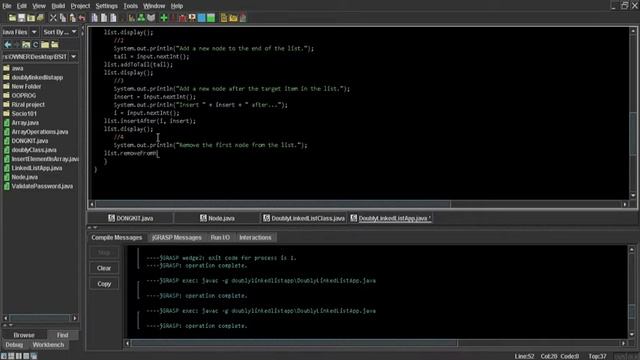Switch to the Node.java editor tab

pos(217,218)
